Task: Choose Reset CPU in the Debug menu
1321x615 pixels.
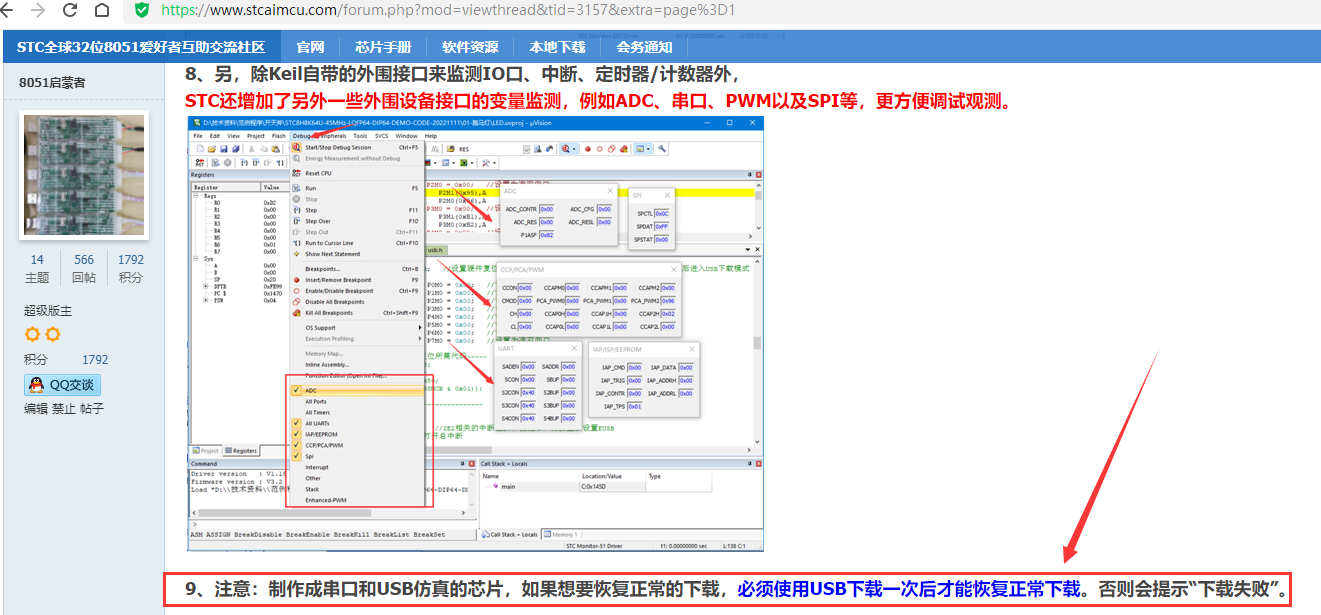Action: (357, 173)
